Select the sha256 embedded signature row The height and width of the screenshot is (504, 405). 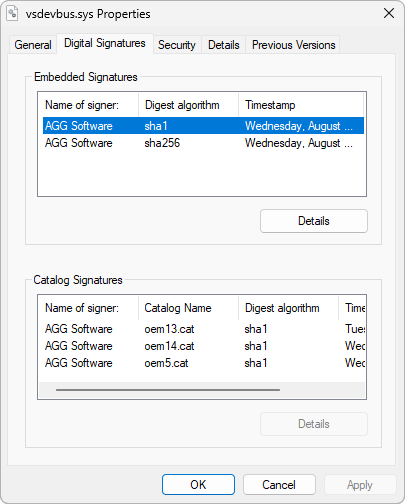click(203, 143)
